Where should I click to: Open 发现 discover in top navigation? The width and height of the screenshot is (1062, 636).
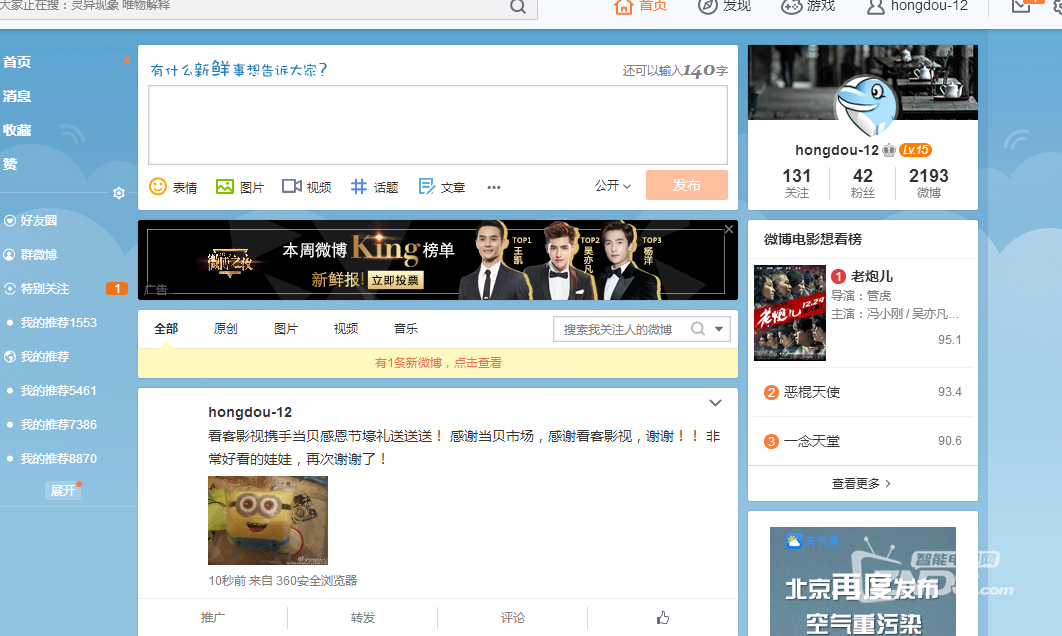pyautogui.click(x=725, y=6)
